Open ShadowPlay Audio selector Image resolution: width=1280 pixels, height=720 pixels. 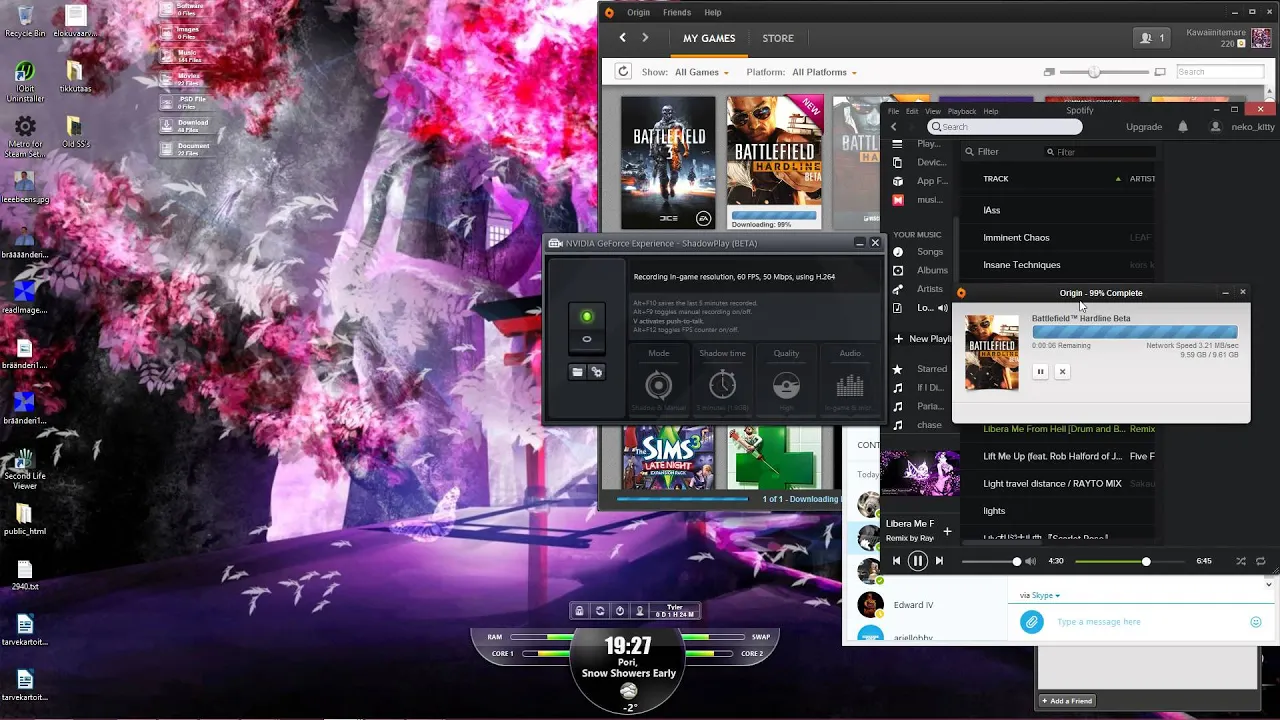coord(850,381)
